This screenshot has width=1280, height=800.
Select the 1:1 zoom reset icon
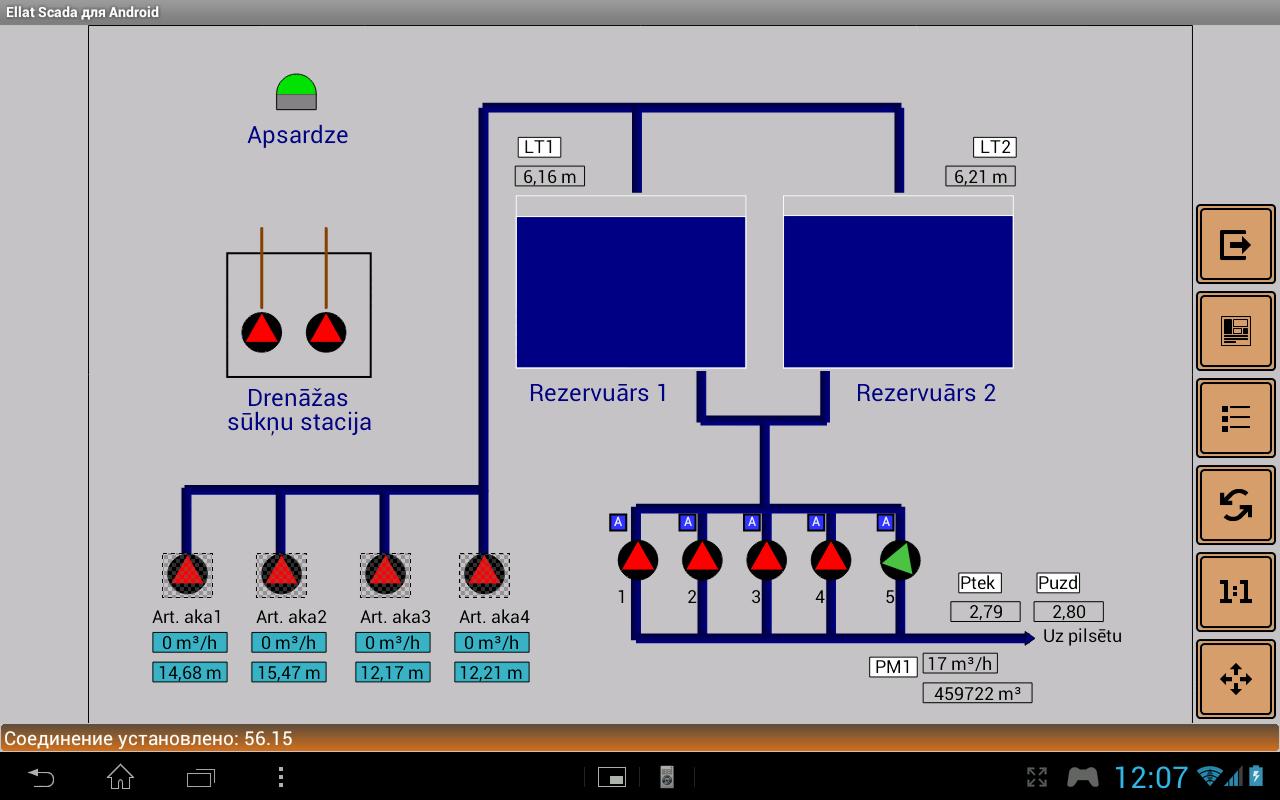click(x=1235, y=591)
